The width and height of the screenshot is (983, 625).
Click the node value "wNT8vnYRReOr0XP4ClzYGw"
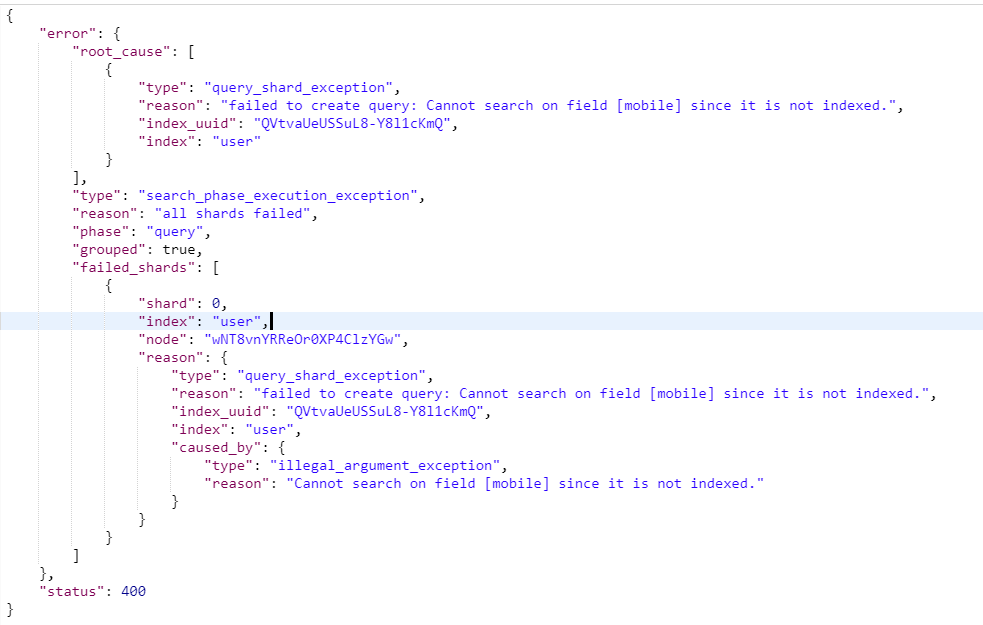tap(302, 340)
